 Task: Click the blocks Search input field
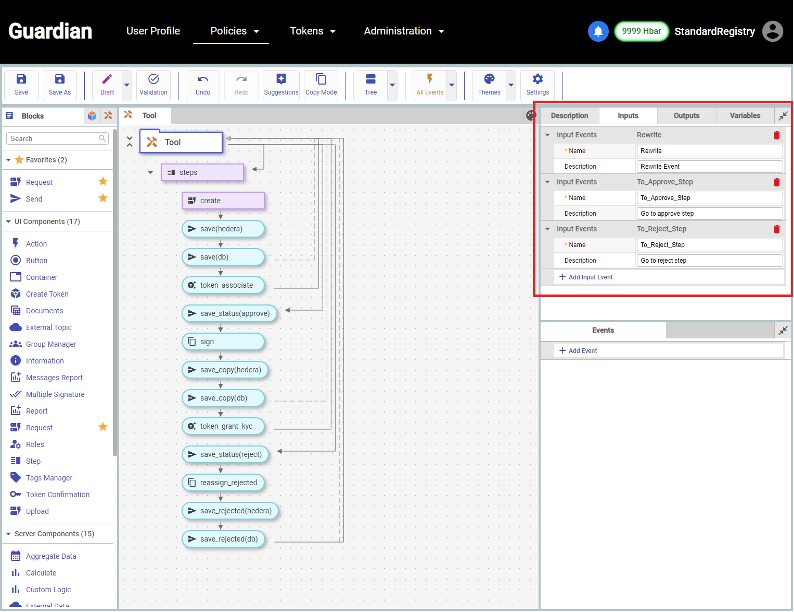click(x=58, y=138)
